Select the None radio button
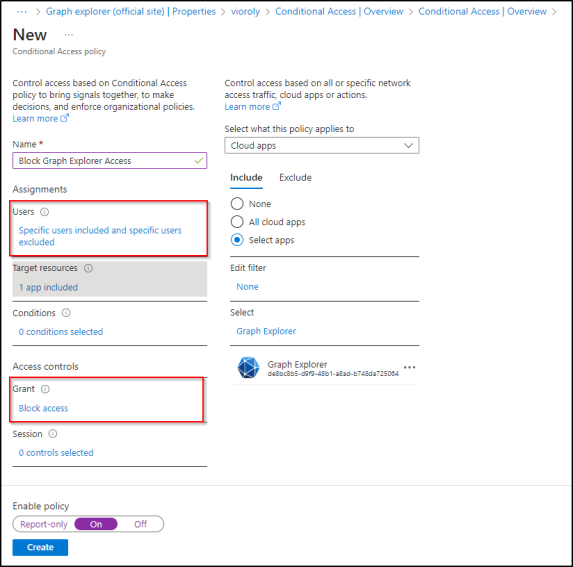Screen dimensions: 573x567 (237, 203)
